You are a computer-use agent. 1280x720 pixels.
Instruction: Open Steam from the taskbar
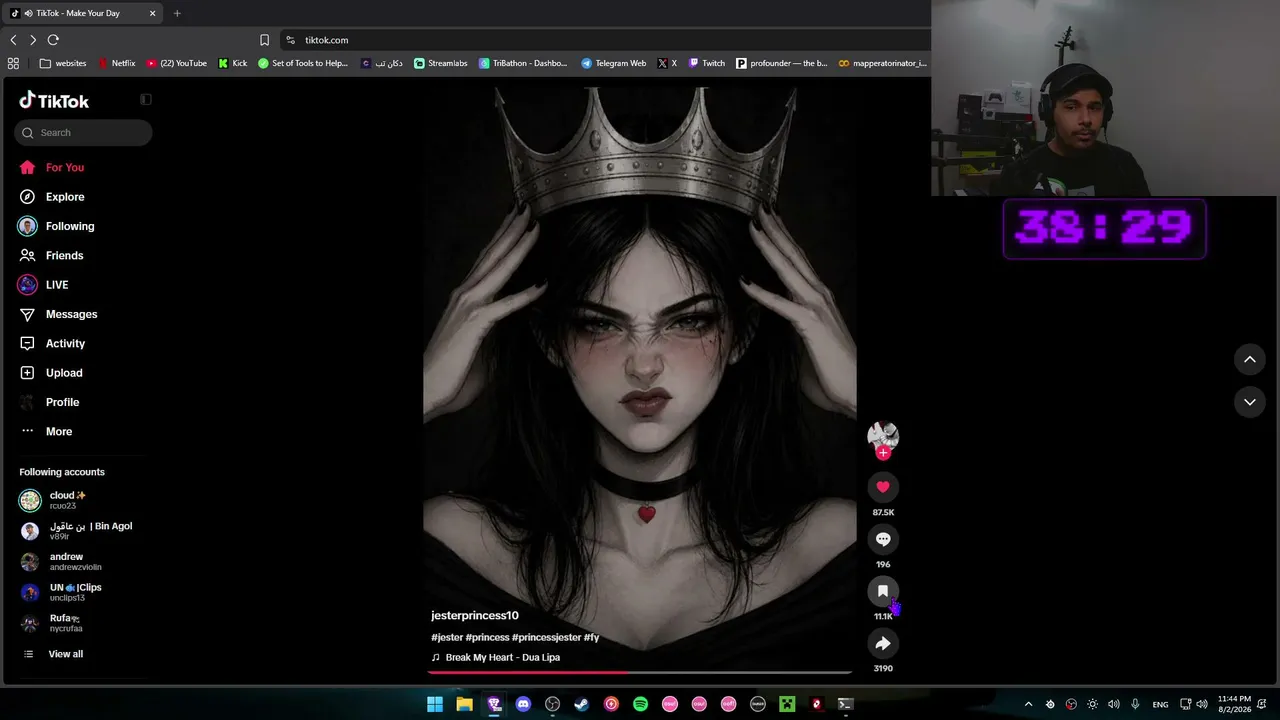[581, 704]
